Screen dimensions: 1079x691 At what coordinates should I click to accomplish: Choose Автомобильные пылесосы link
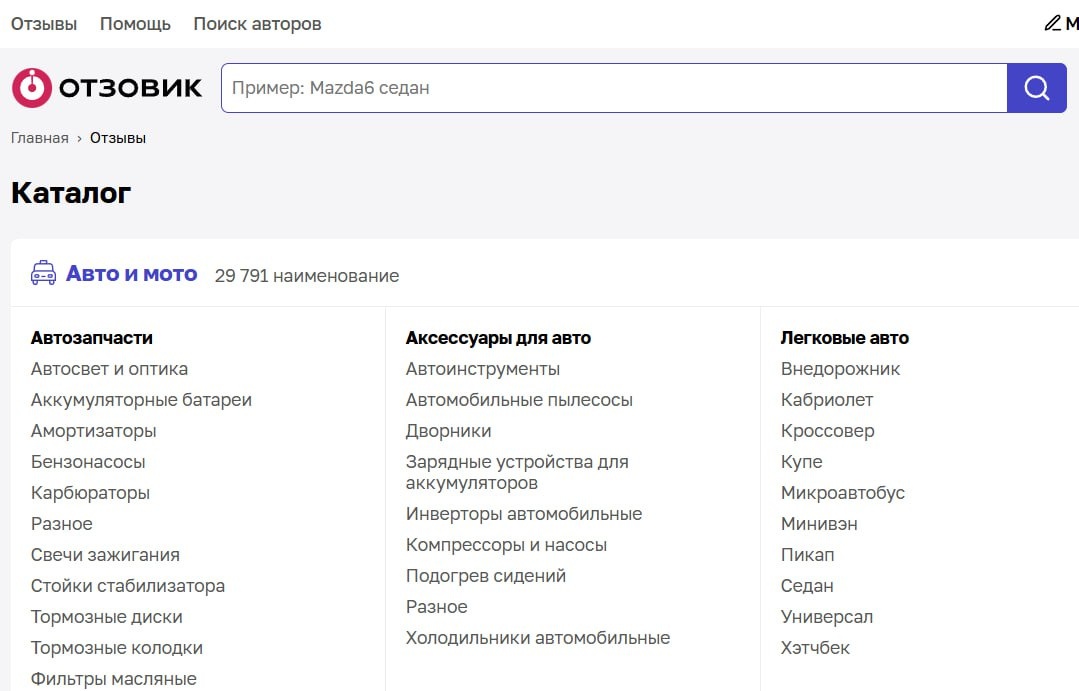(519, 400)
